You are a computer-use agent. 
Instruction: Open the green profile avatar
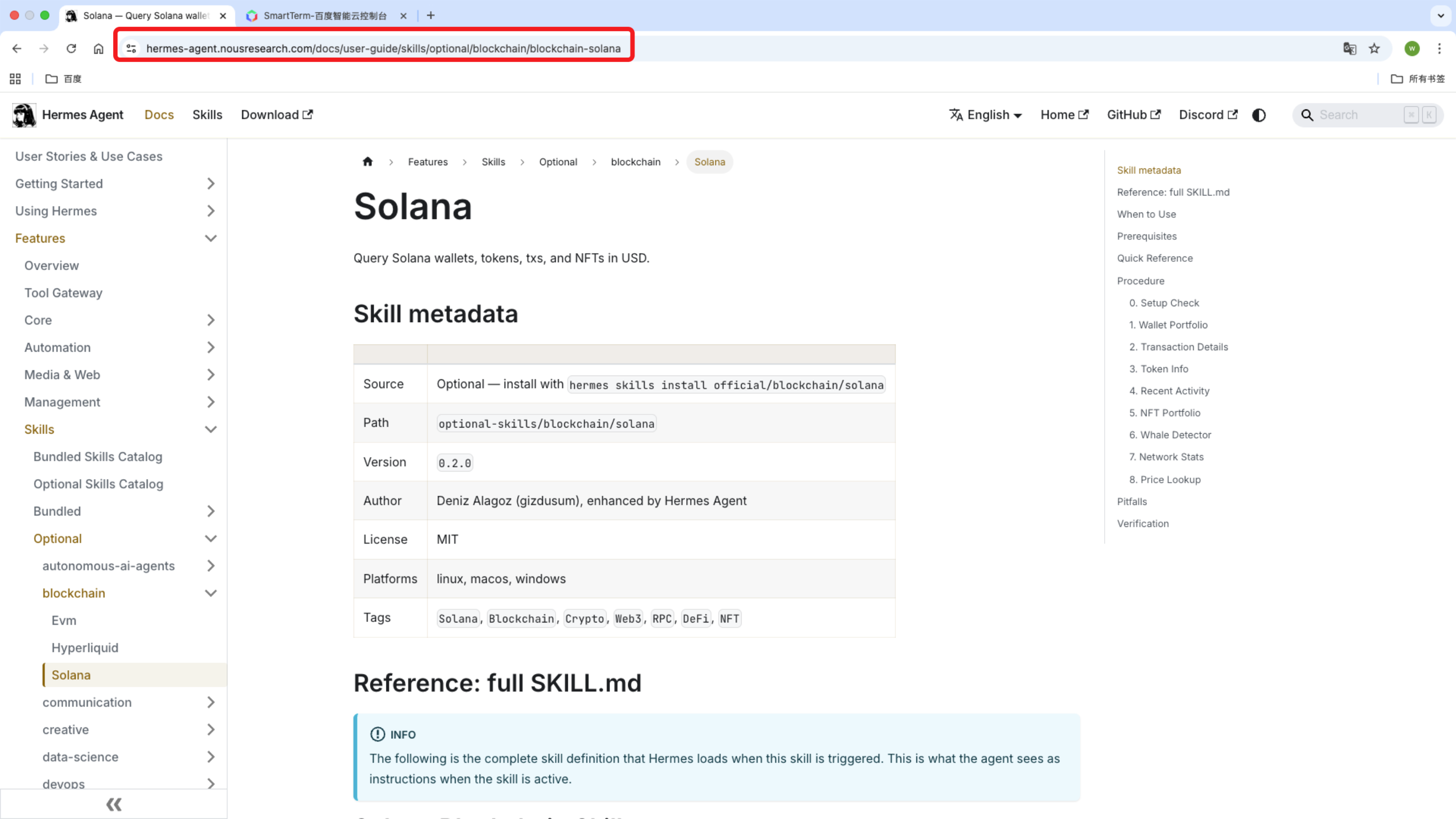point(1412,49)
